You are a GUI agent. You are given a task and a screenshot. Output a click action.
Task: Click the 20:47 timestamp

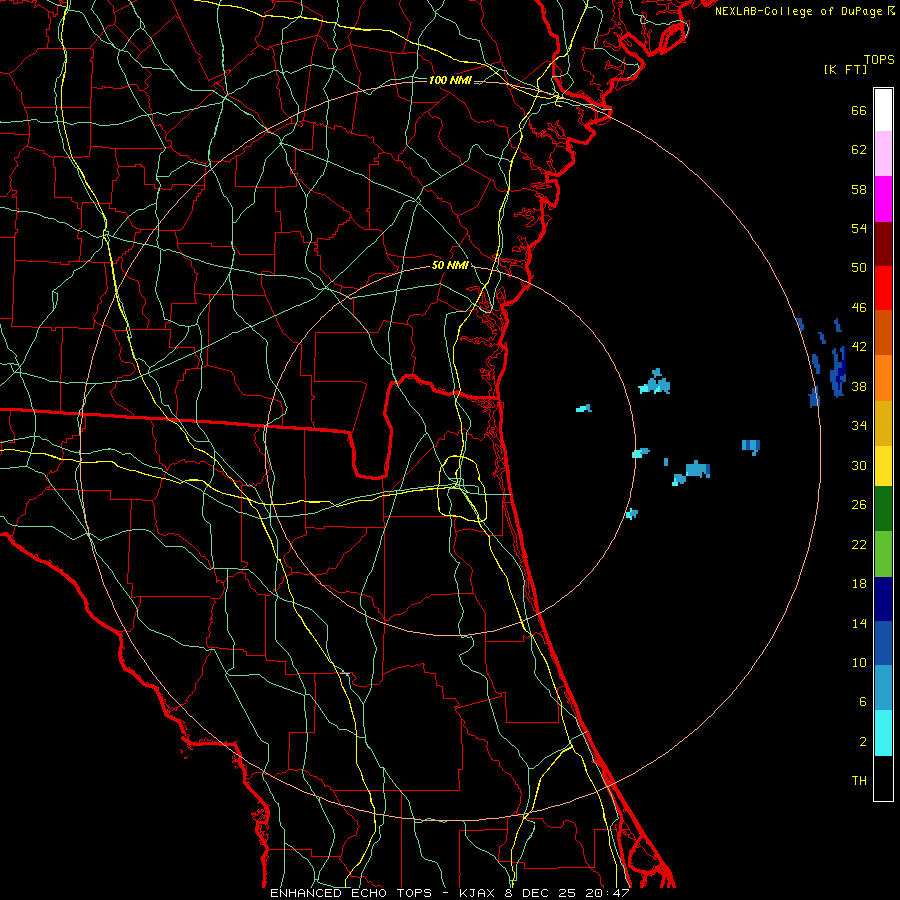coord(607,893)
